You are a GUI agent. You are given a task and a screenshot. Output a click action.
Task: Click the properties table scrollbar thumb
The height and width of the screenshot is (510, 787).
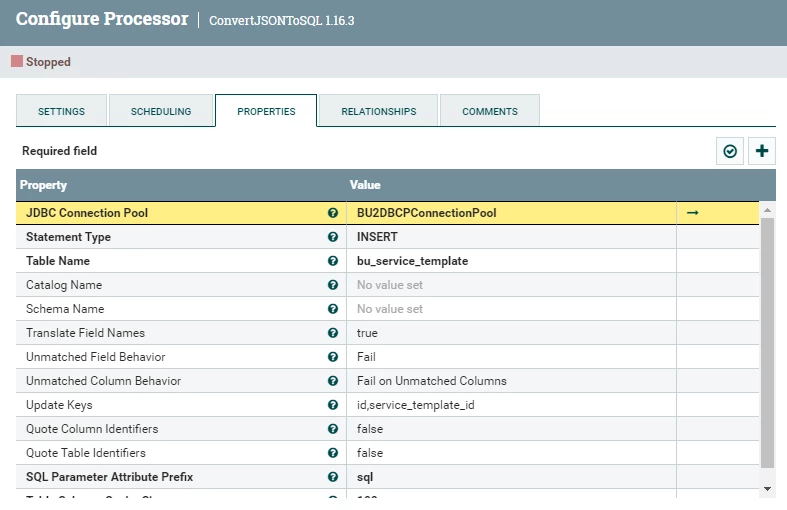click(767, 343)
